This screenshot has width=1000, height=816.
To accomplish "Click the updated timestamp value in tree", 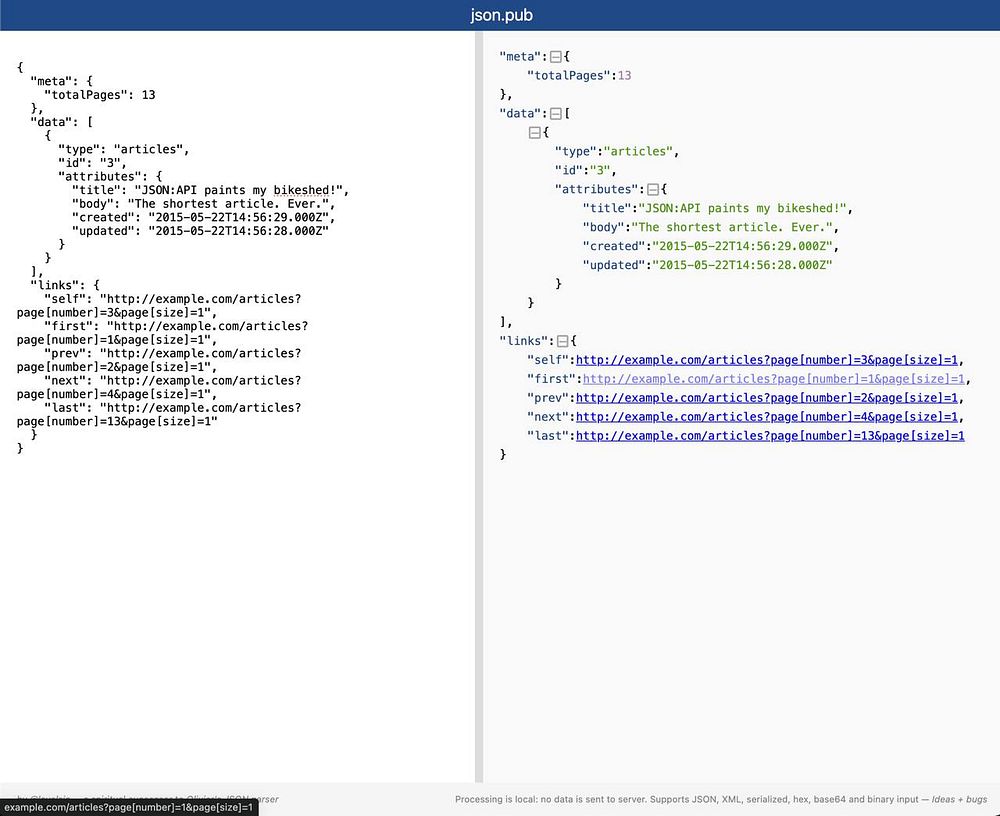I will (x=742, y=265).
